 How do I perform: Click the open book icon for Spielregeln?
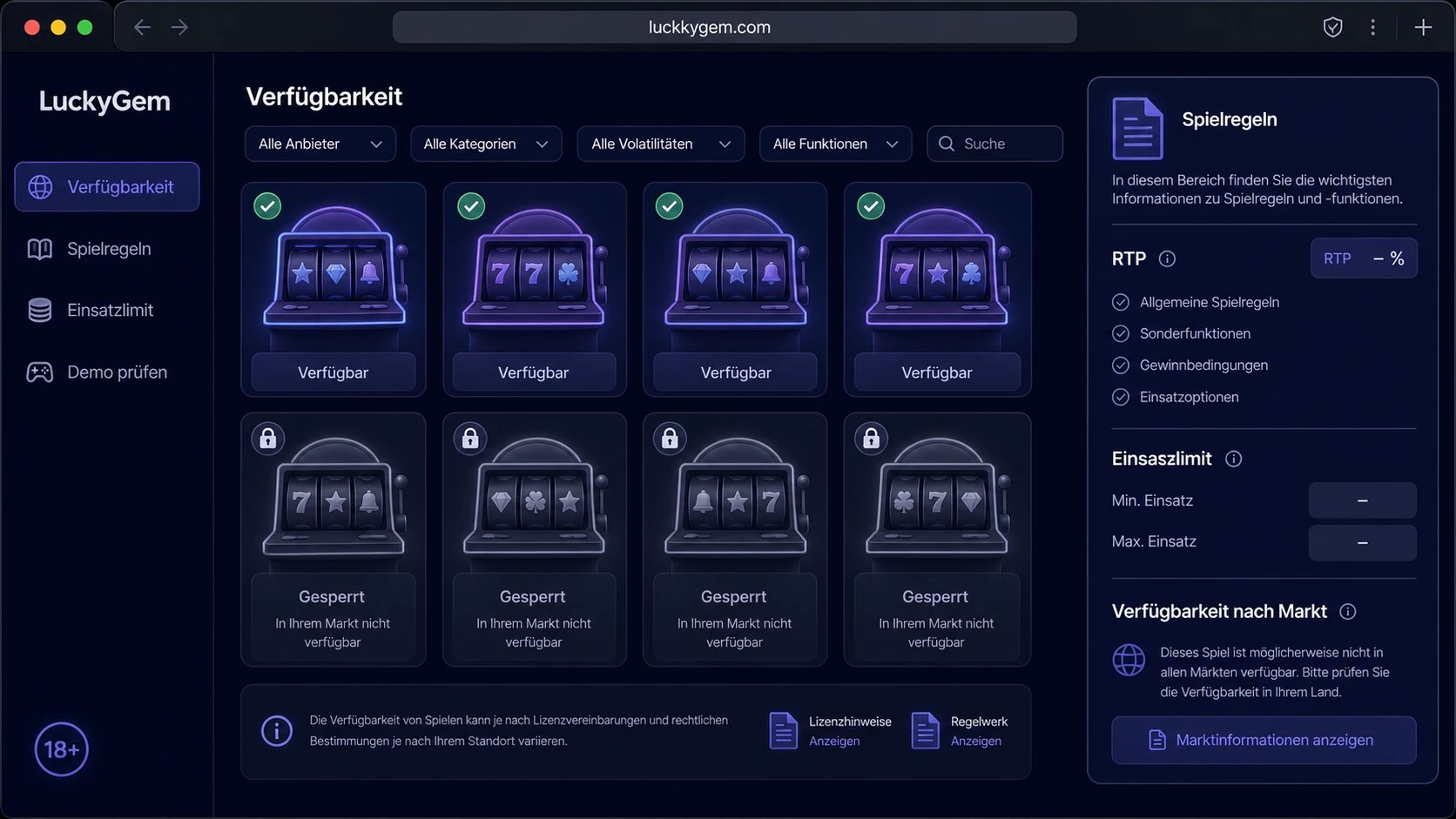[40, 249]
